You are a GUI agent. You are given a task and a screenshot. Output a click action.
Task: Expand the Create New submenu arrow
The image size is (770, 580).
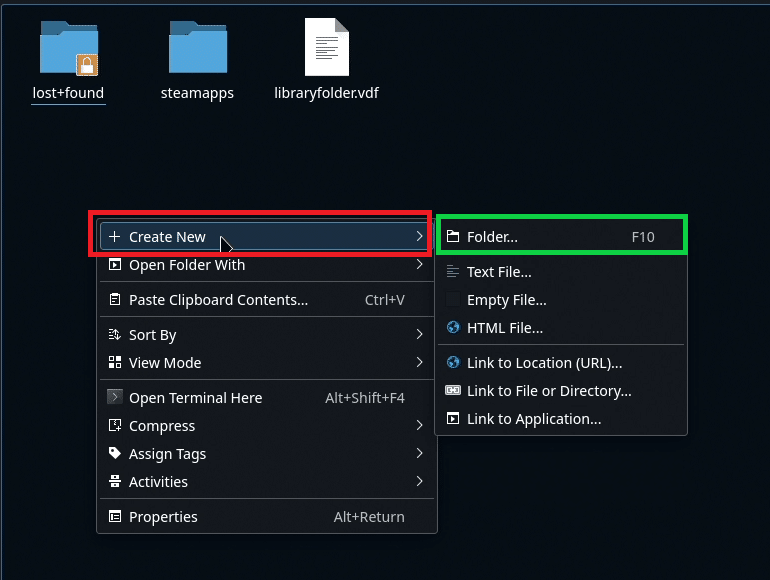(419, 236)
